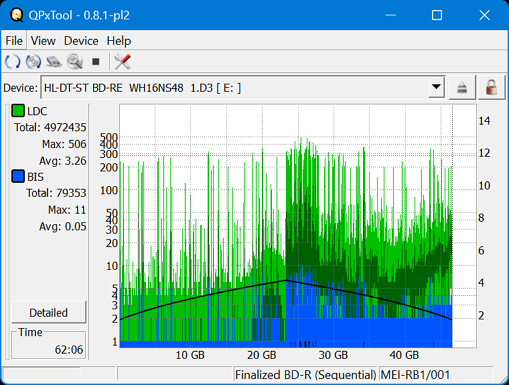Image resolution: width=509 pixels, height=385 pixels.
Task: Click the Device: label
Action: pos(20,88)
